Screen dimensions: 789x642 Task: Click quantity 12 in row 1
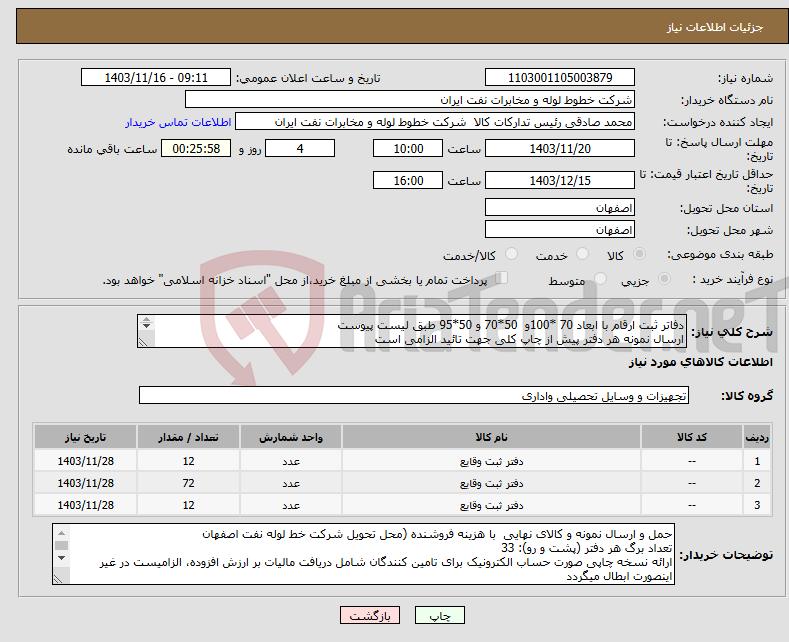point(188,461)
